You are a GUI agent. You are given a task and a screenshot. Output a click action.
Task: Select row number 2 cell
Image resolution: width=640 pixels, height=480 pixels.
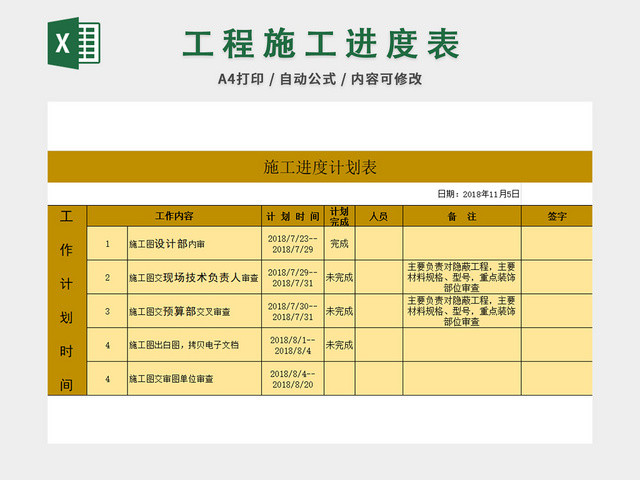(107, 278)
